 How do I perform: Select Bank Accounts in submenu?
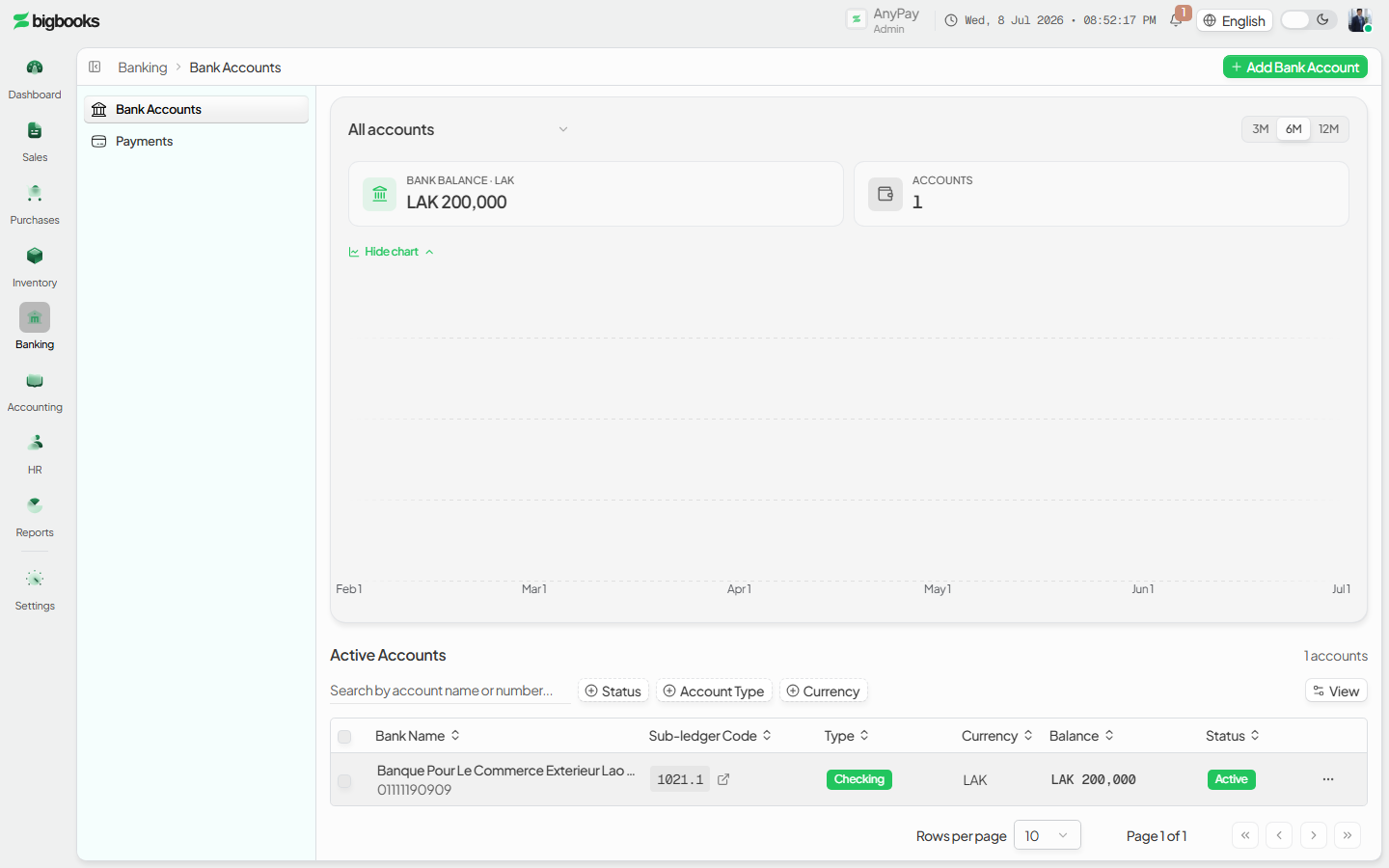[197, 109]
